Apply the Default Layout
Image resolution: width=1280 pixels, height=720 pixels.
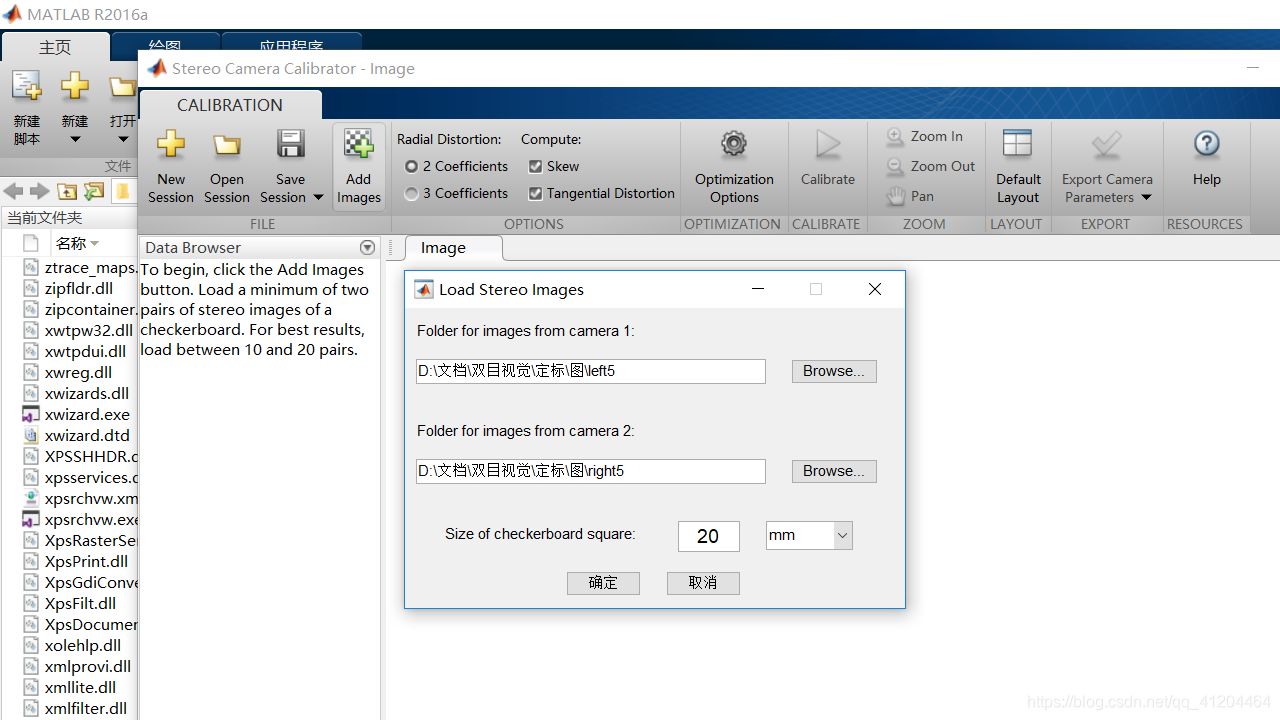1018,167
